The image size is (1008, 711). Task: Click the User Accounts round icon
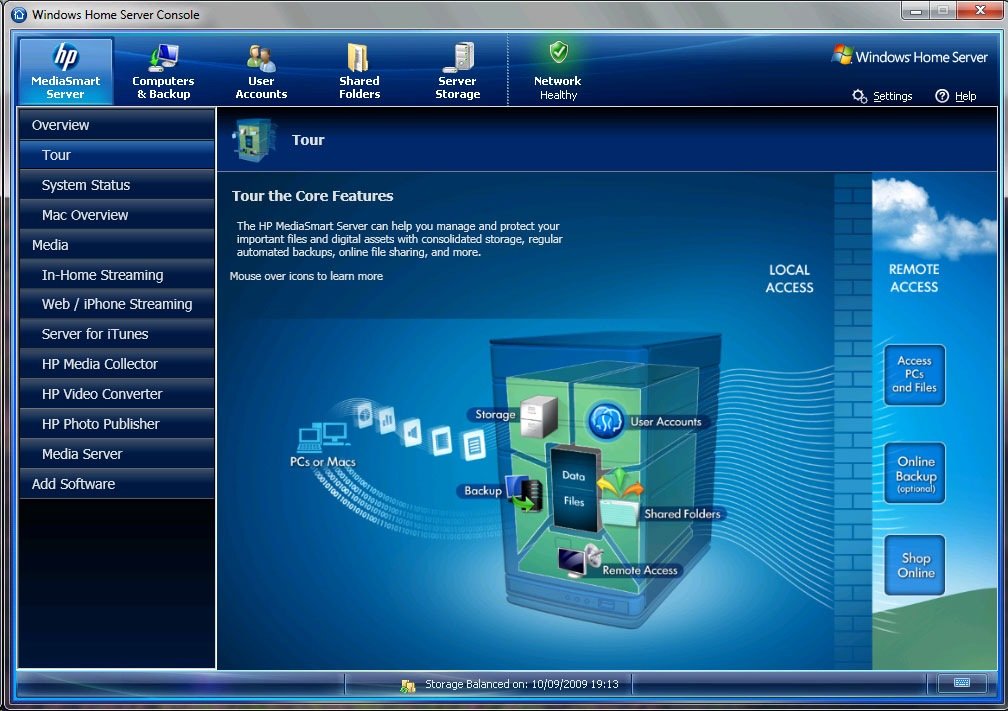tap(605, 421)
